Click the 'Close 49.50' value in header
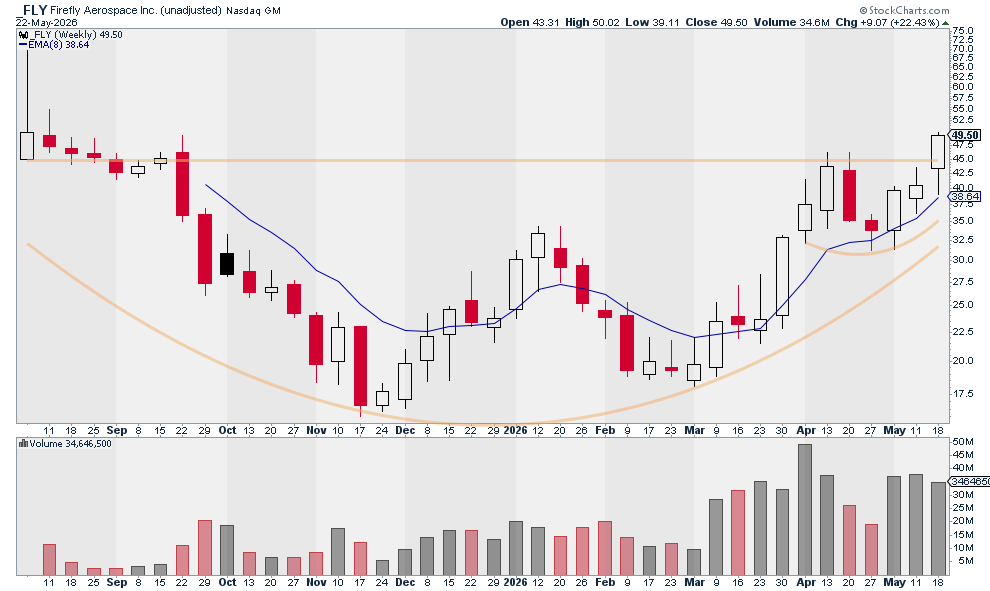Image resolution: width=990 pixels, height=591 pixels. click(x=716, y=22)
